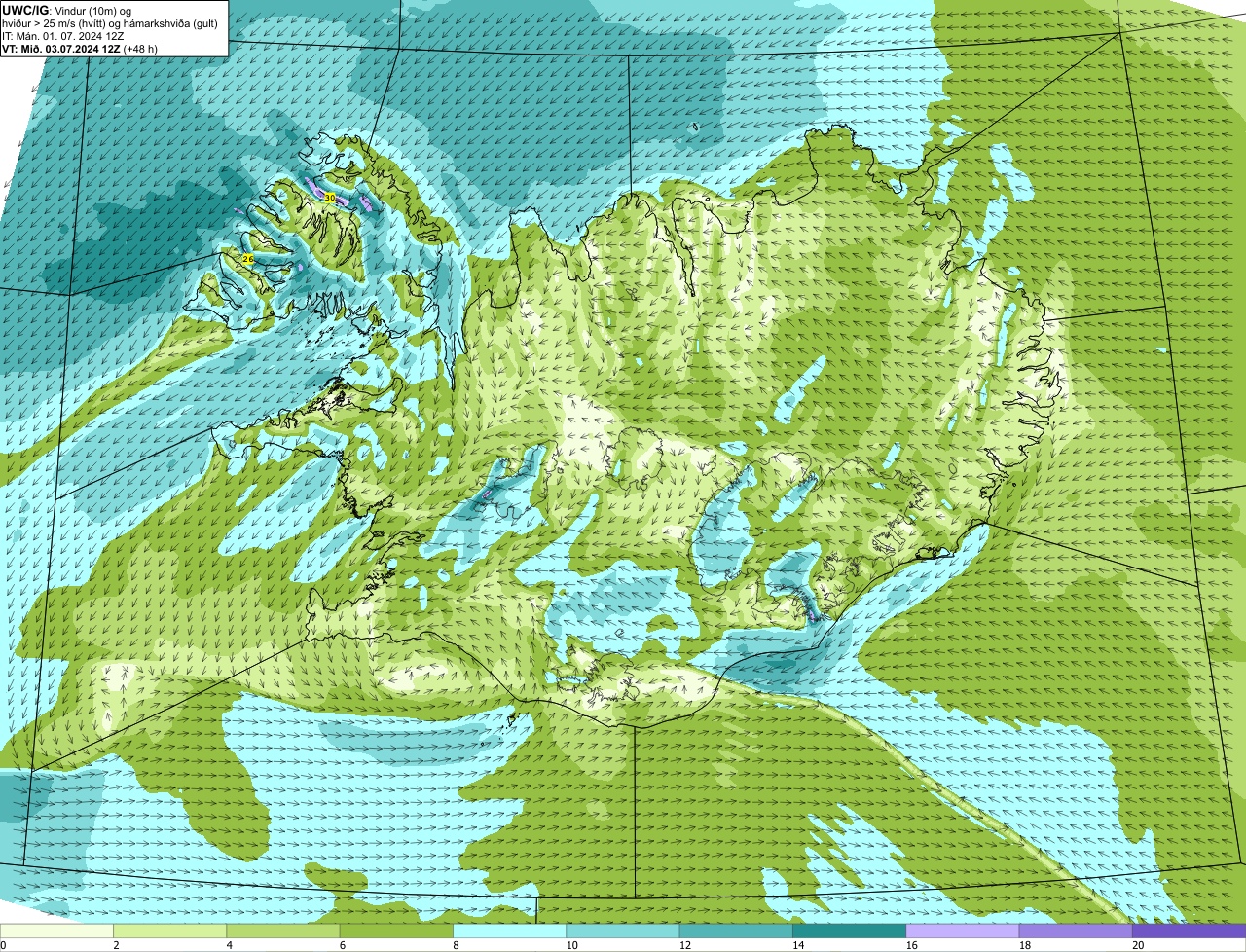Image resolution: width=1246 pixels, height=952 pixels.
Task: Click the initial time "IT: Mán. 01. 07. 2024 12Z"
Action: coord(62,35)
